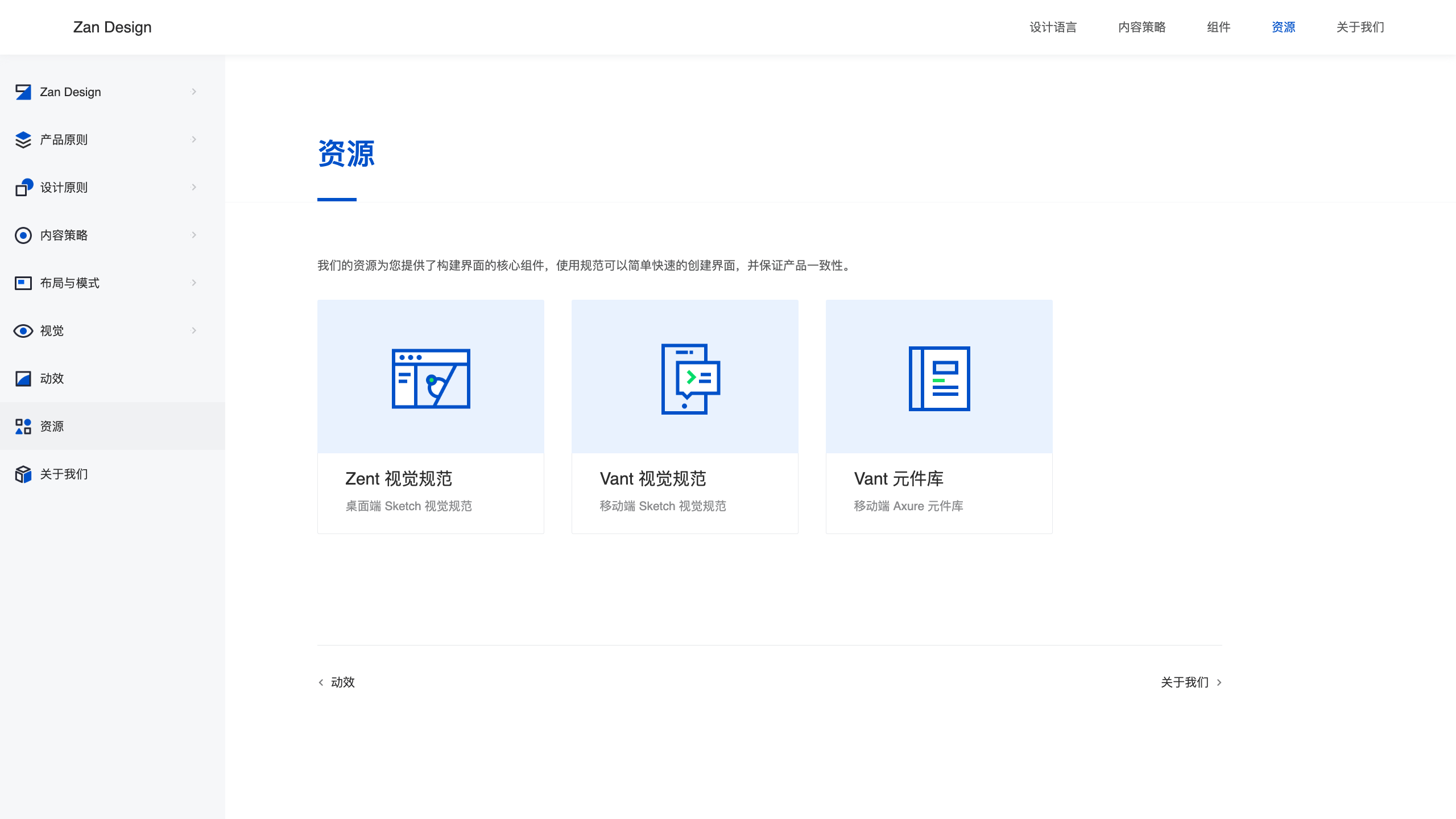Click the target icon beside 内容策略
The image size is (1456, 819).
pos(23,235)
